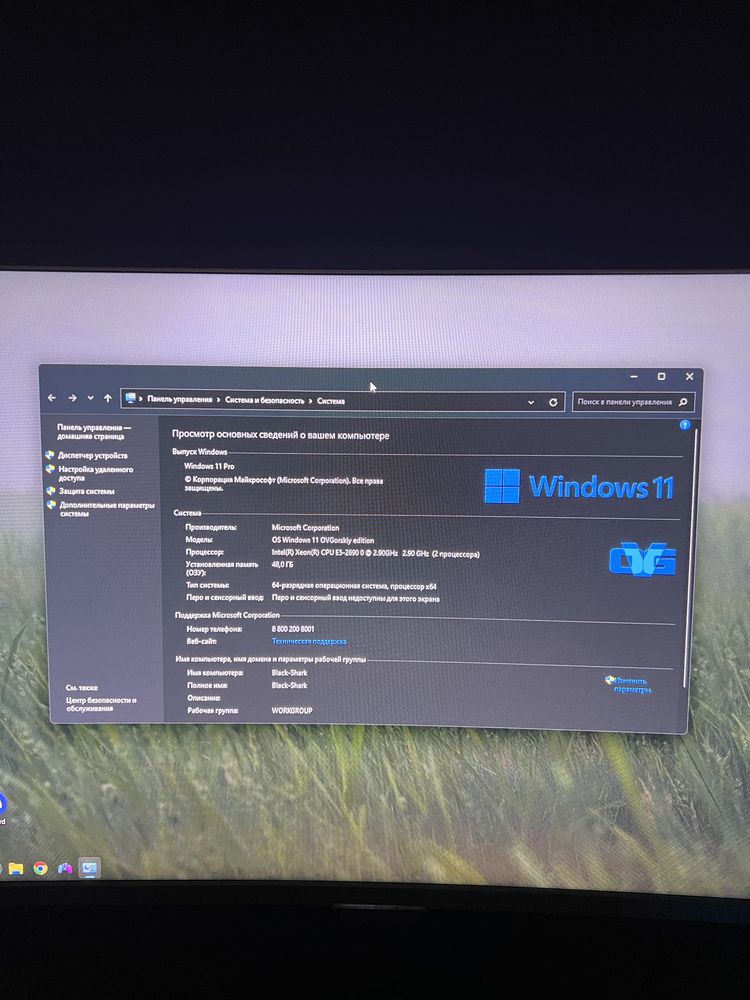
Task: Open Настройка удаленного доступа link
Action: tap(96, 473)
